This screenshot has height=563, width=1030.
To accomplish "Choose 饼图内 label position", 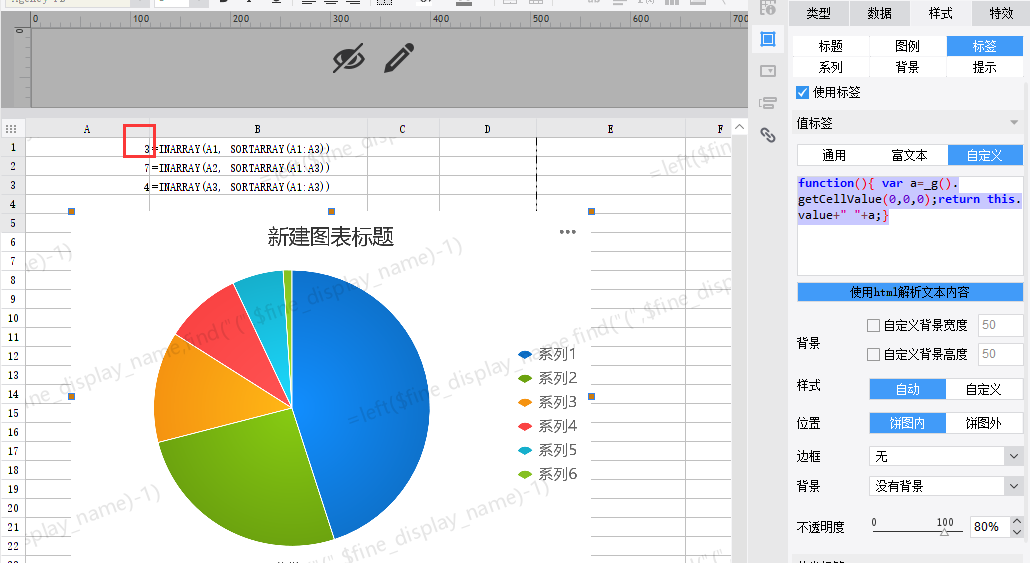I will coord(907,423).
